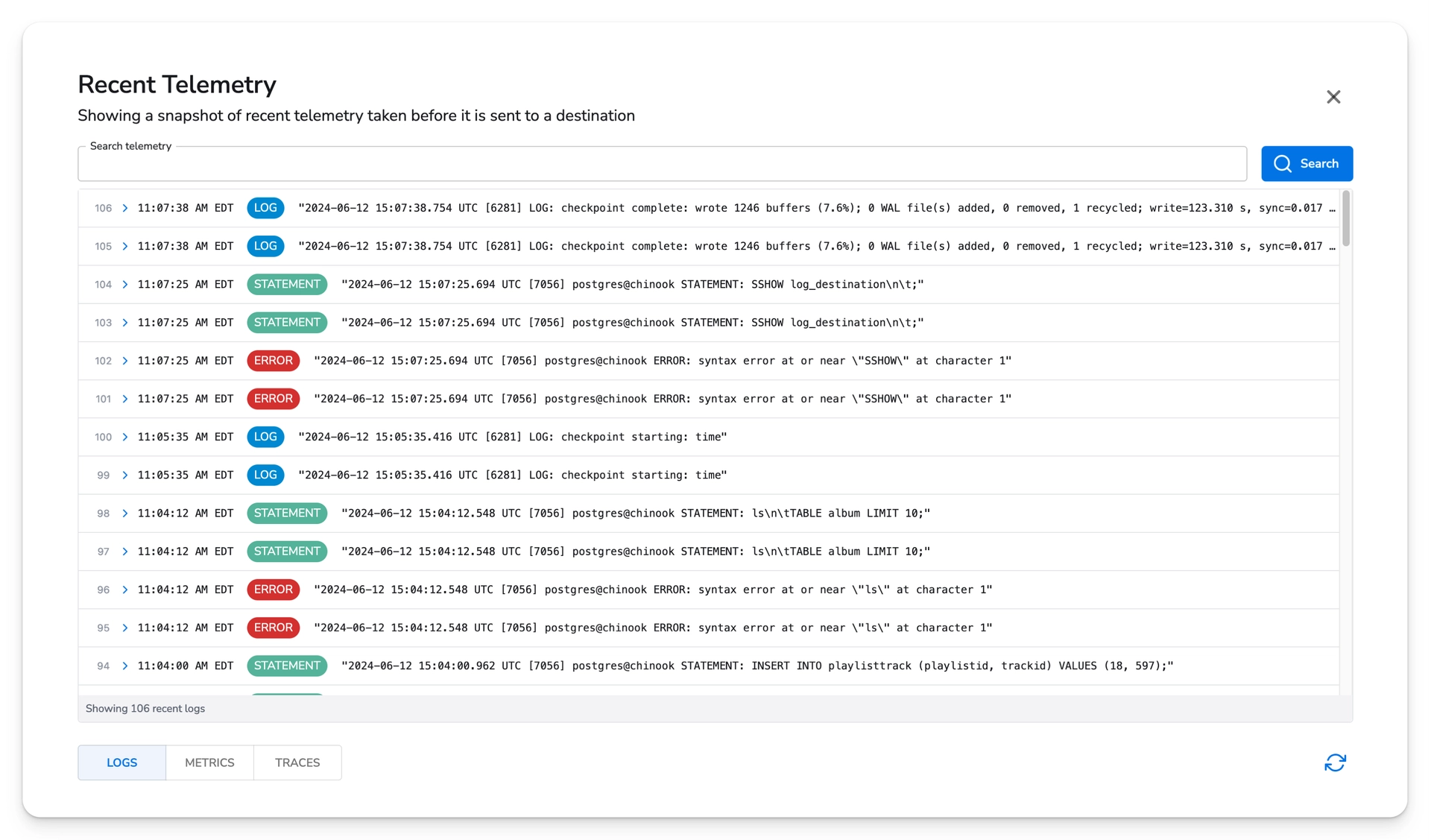
Task: Switch to the METRICS tab
Action: [209, 762]
